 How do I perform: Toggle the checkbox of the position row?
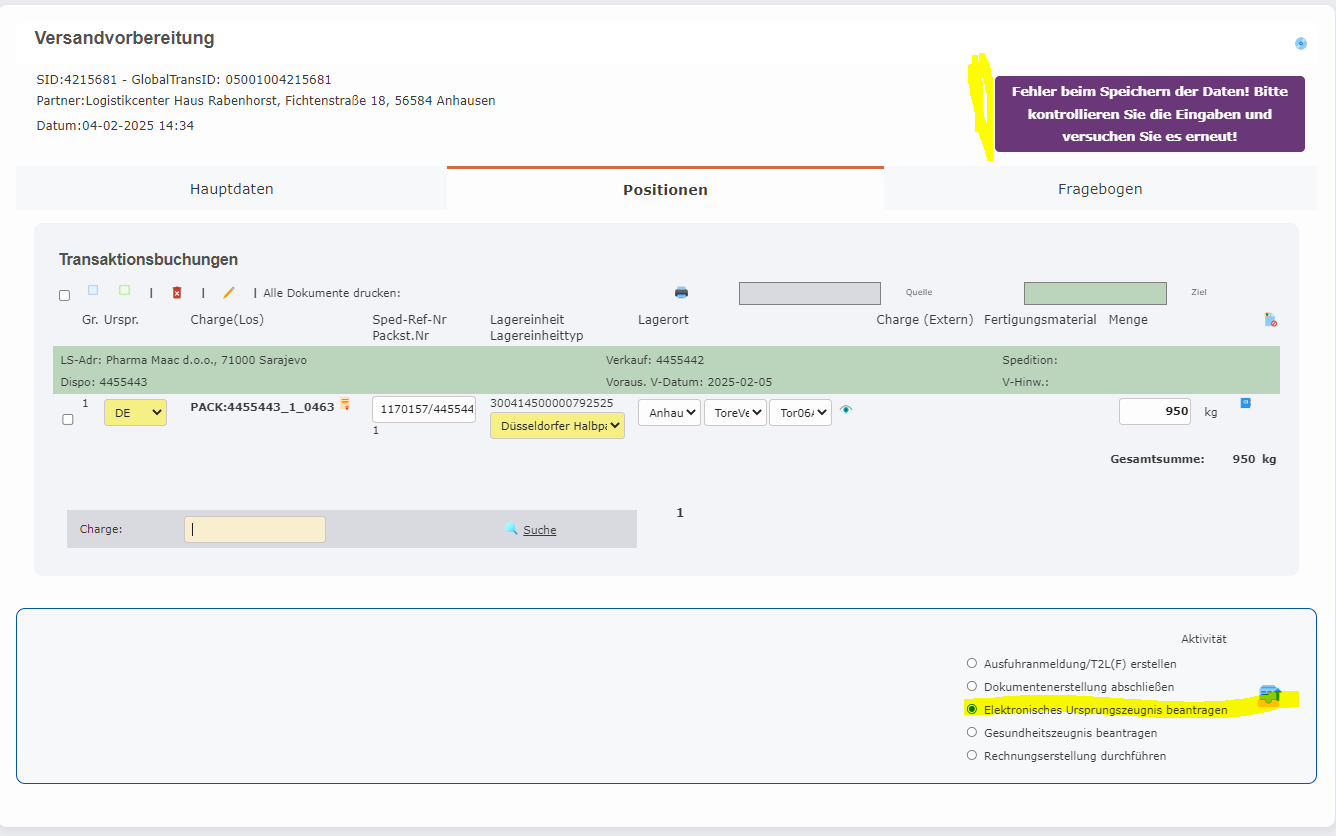click(x=67, y=419)
